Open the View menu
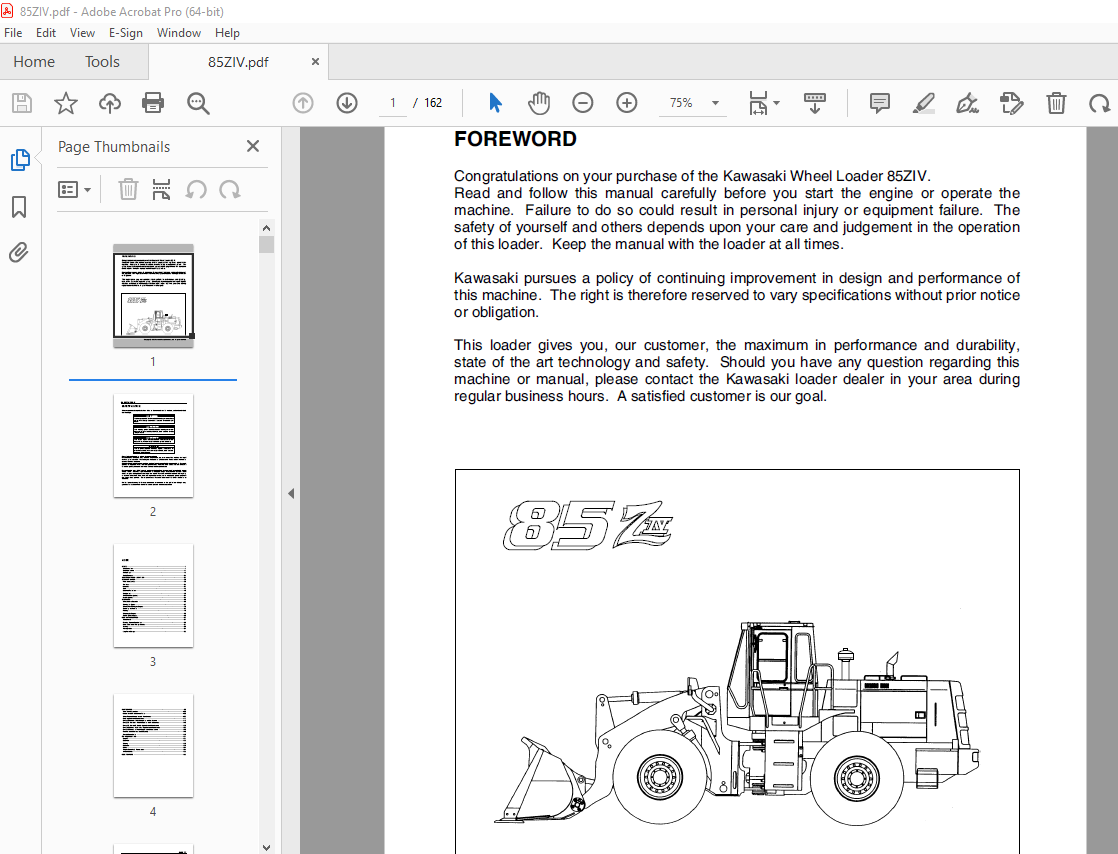Viewport: 1118px width, 854px height. click(x=82, y=33)
